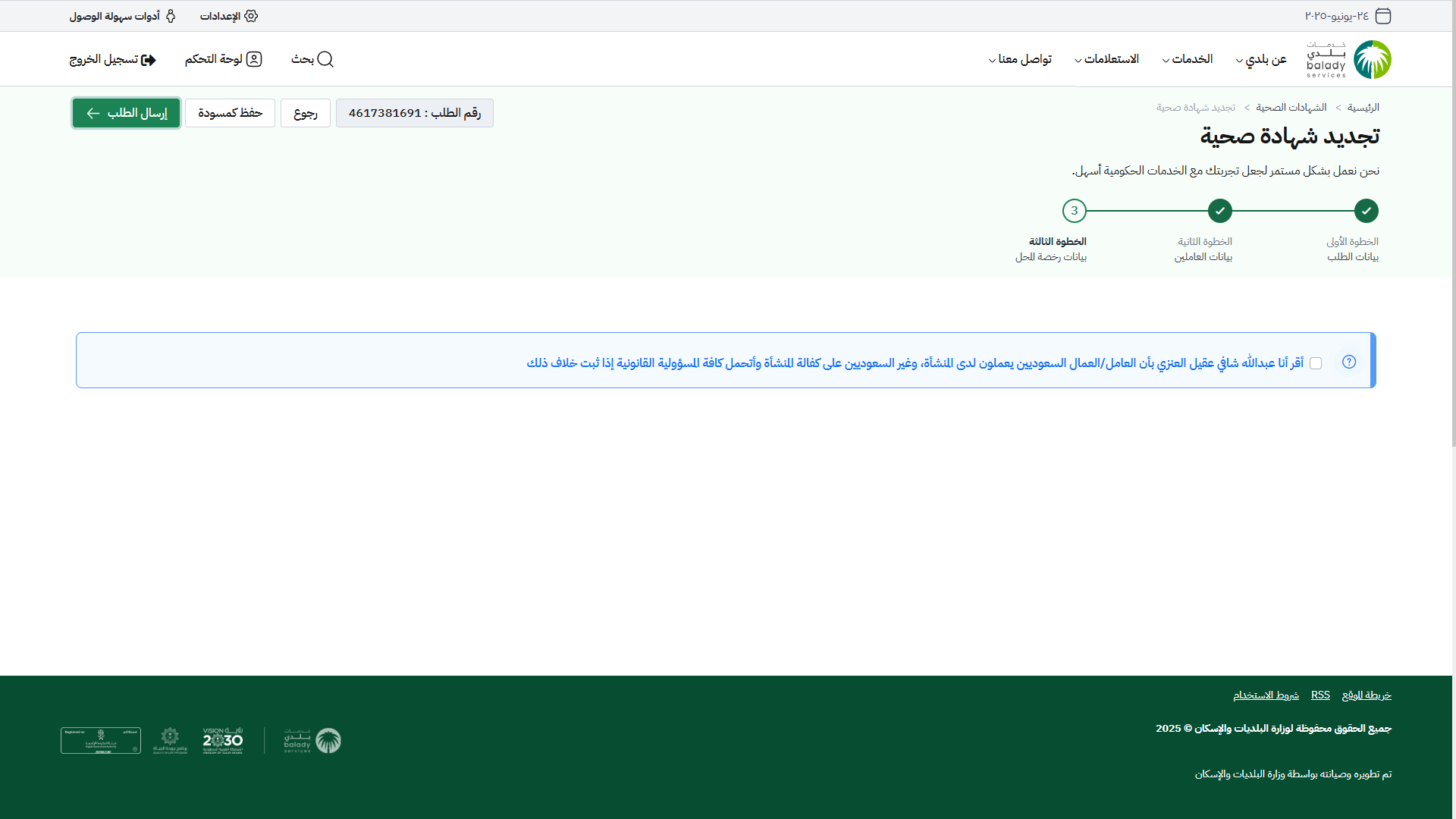Expand the عن بلدي dropdown menu
Image resolution: width=1456 pixels, height=819 pixels.
tap(1261, 59)
